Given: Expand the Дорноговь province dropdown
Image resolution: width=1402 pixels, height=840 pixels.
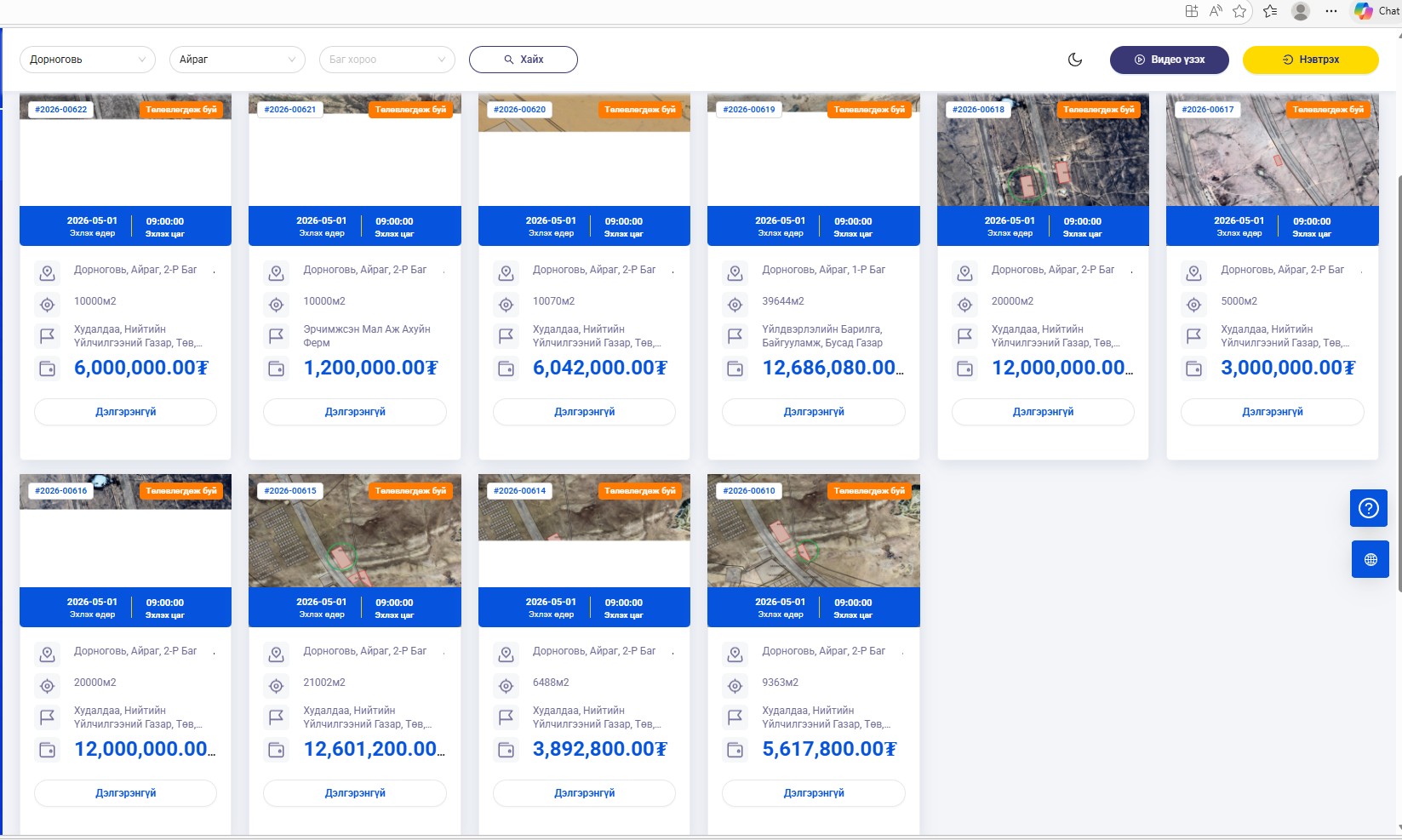Looking at the screenshot, I should click(x=88, y=60).
